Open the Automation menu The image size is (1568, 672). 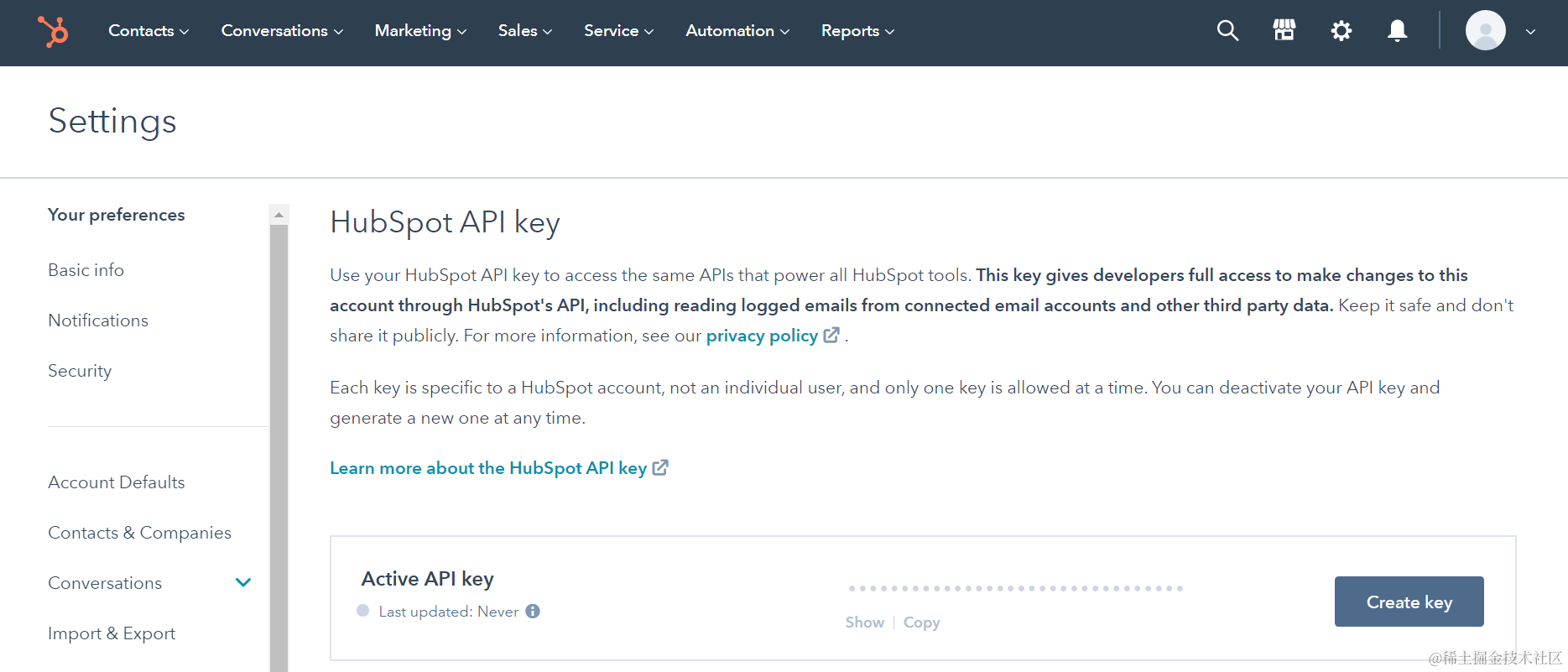(737, 31)
